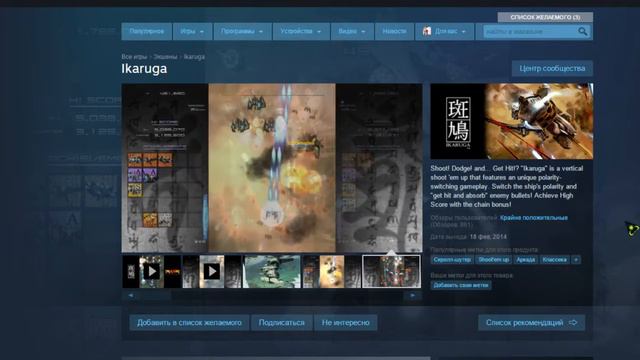Play the first video thumbnail
This screenshot has width=640, height=360.
tap(152, 271)
